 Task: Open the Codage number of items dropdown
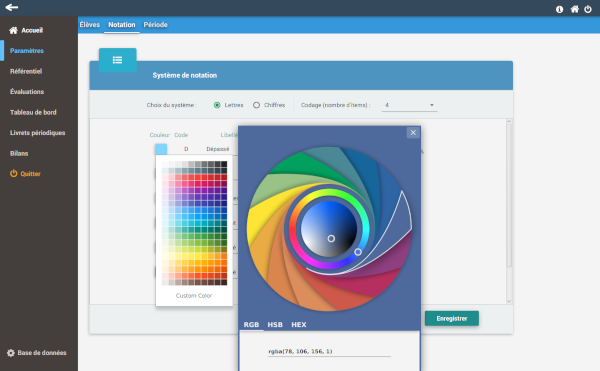pyautogui.click(x=409, y=105)
